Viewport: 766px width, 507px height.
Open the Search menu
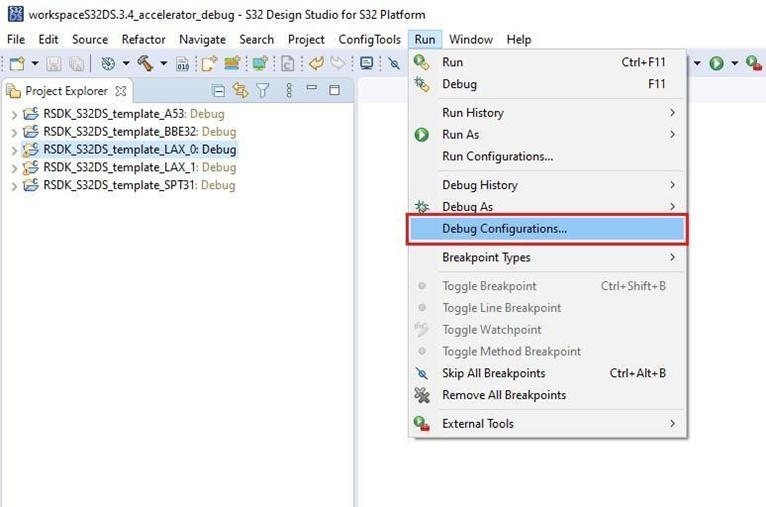click(x=256, y=40)
